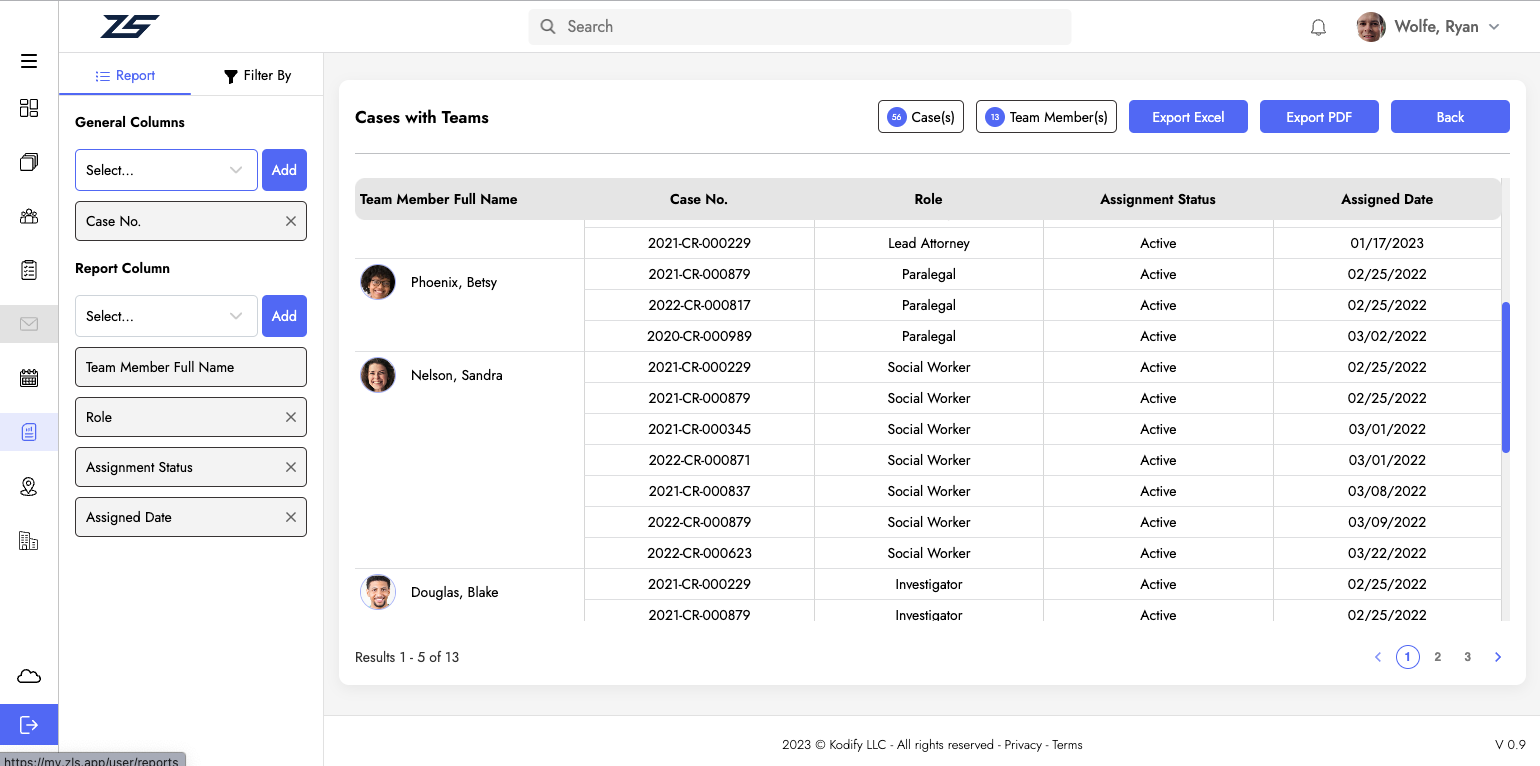Screen dimensions: 1540x766
Task: Switch to the Filter By tab
Action: pos(257,75)
